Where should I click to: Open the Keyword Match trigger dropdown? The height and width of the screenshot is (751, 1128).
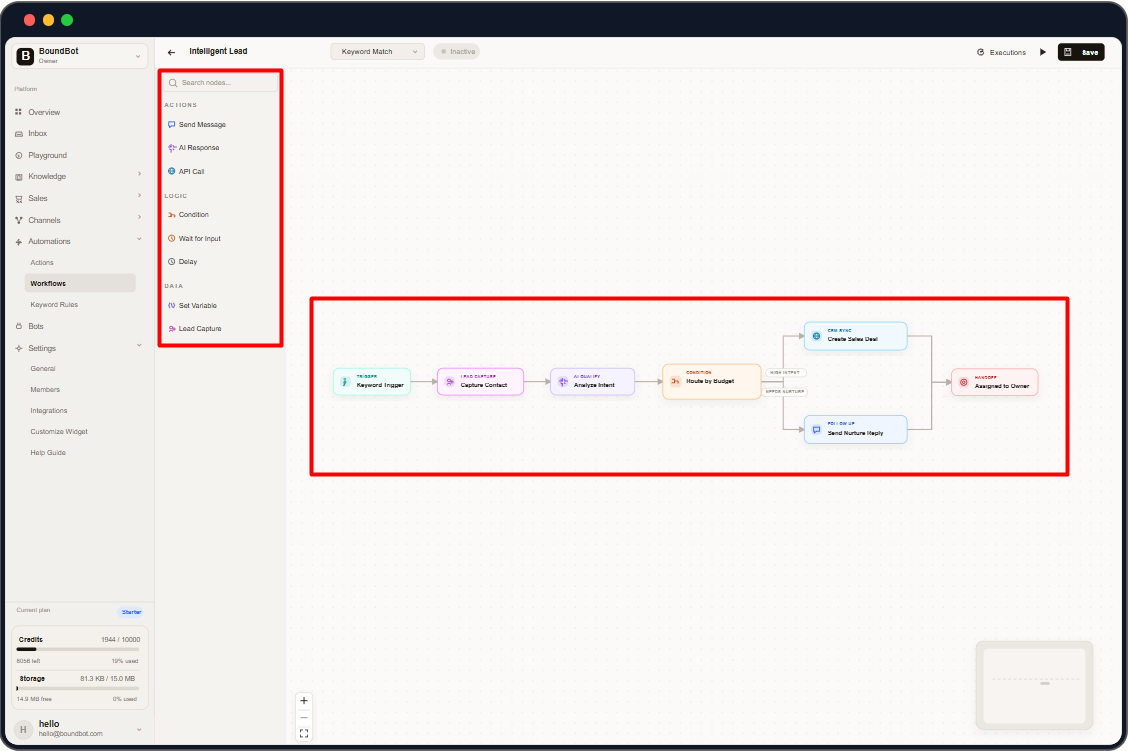click(x=377, y=51)
